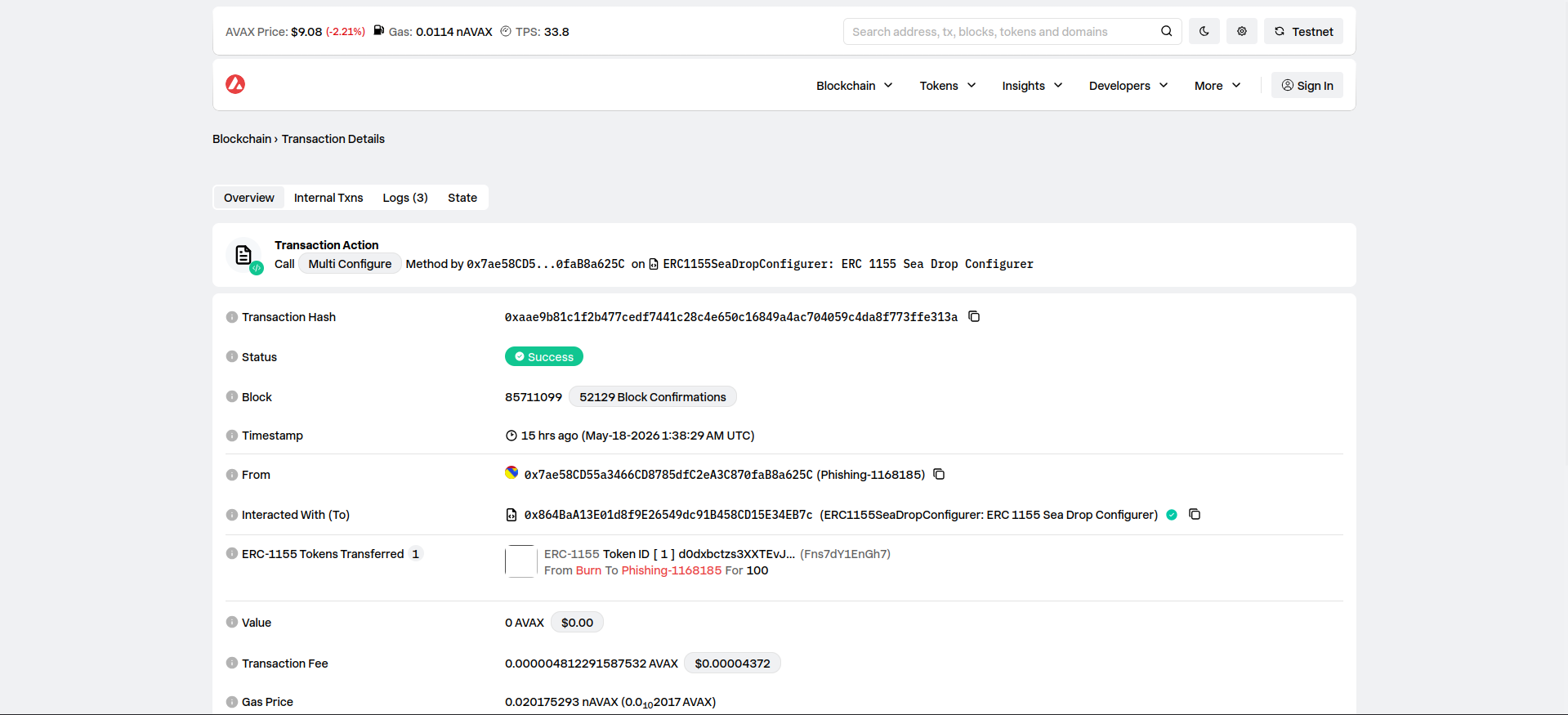Open the From address 0x7ae58CD55a...
1568x715 pixels.
[x=668, y=475]
